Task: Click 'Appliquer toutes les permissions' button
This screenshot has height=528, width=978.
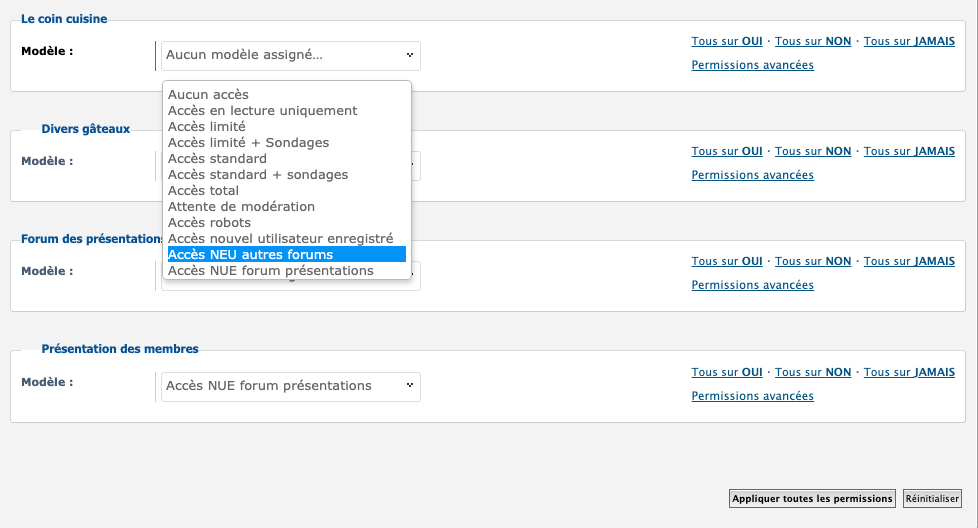Action: click(812, 498)
